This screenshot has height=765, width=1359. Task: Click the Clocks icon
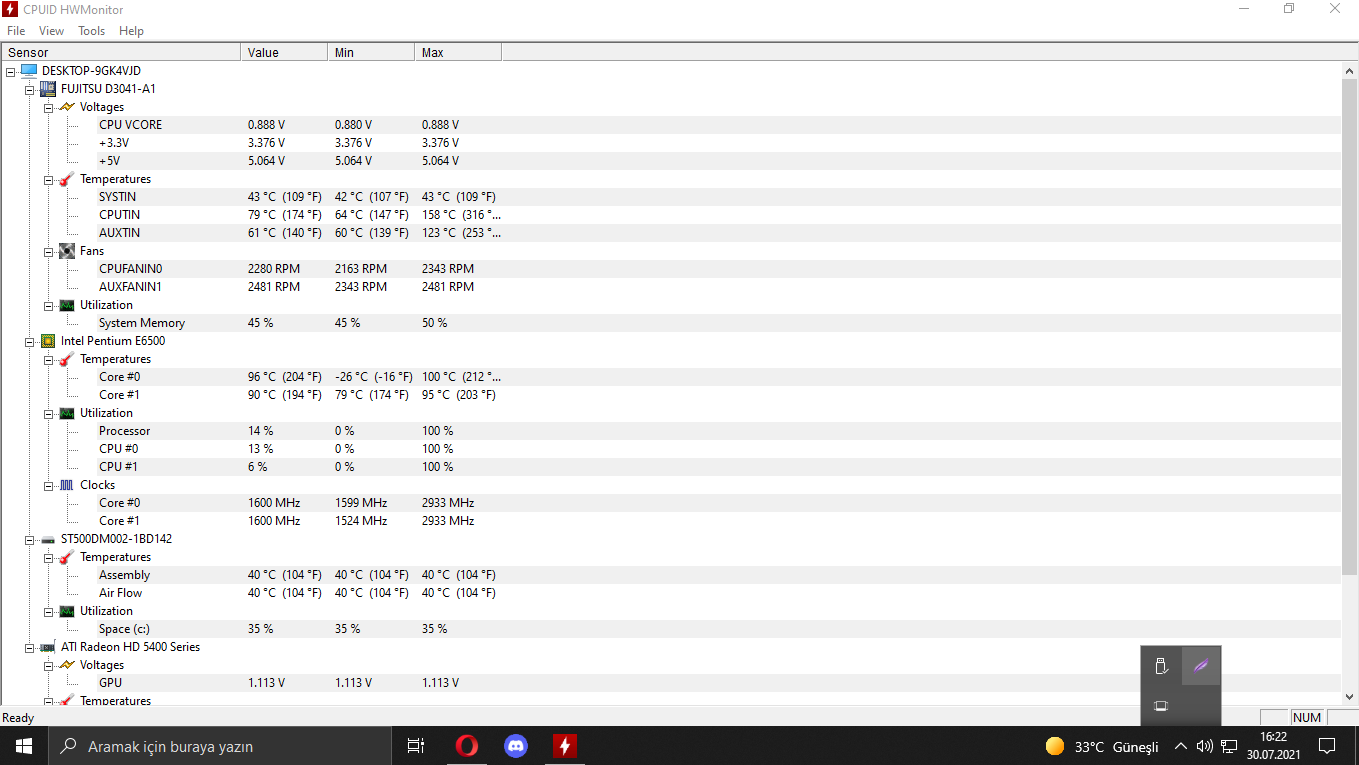[66, 485]
